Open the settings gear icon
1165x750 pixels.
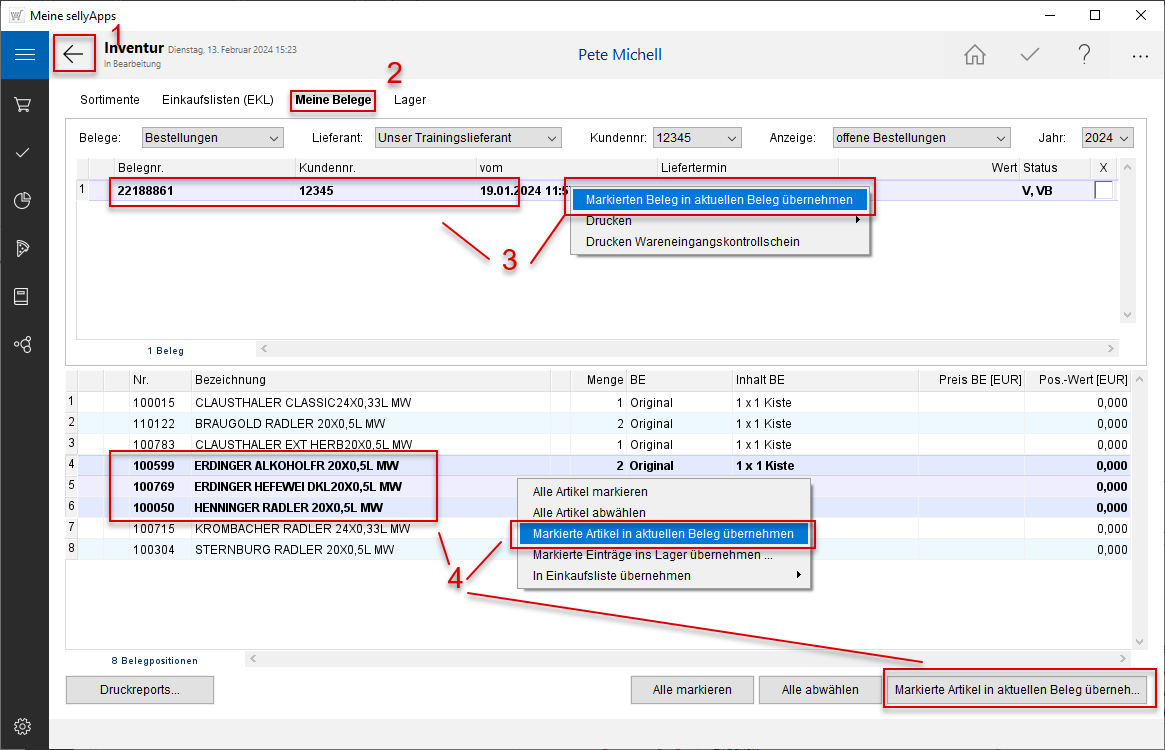click(x=24, y=726)
